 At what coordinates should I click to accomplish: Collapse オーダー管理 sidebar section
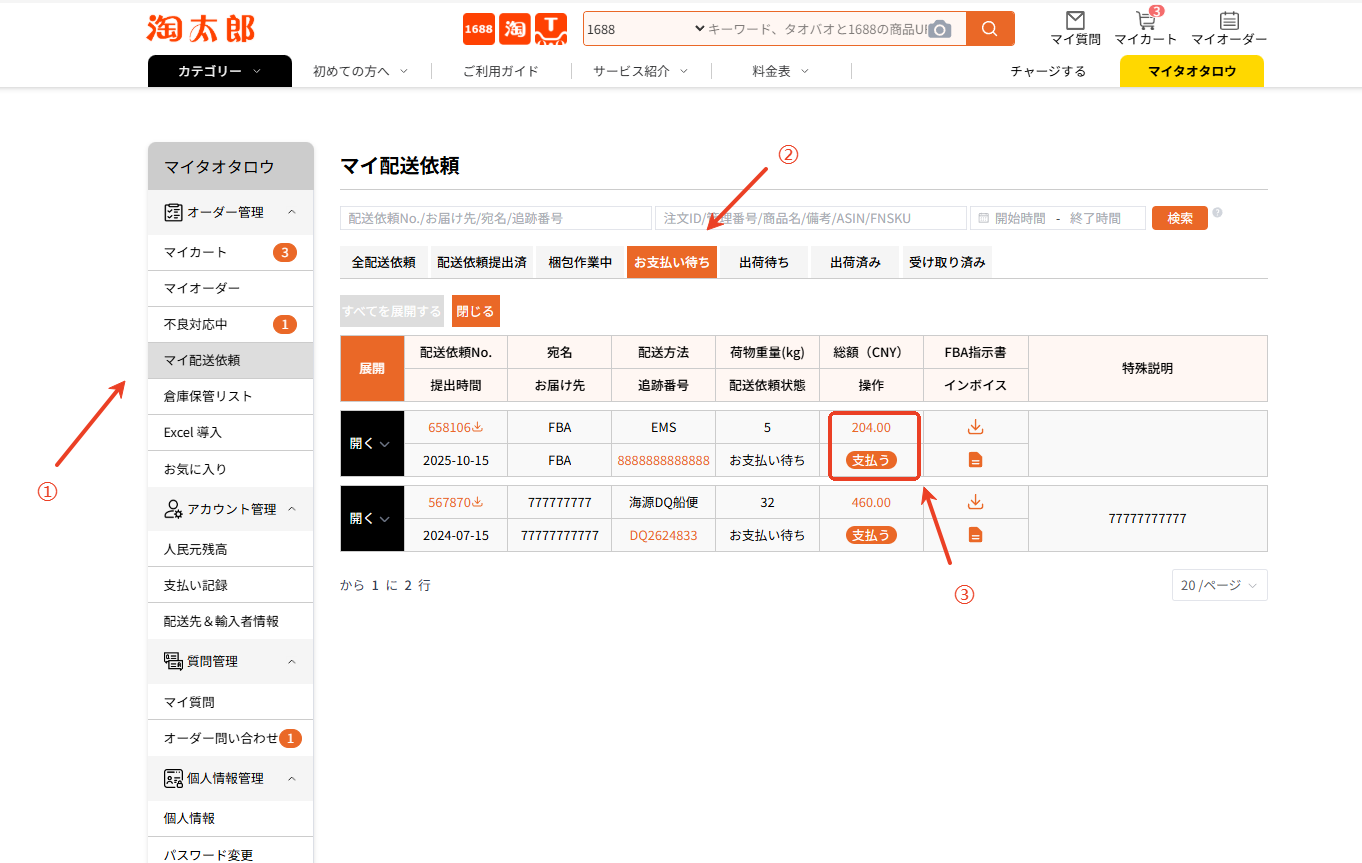[291, 212]
